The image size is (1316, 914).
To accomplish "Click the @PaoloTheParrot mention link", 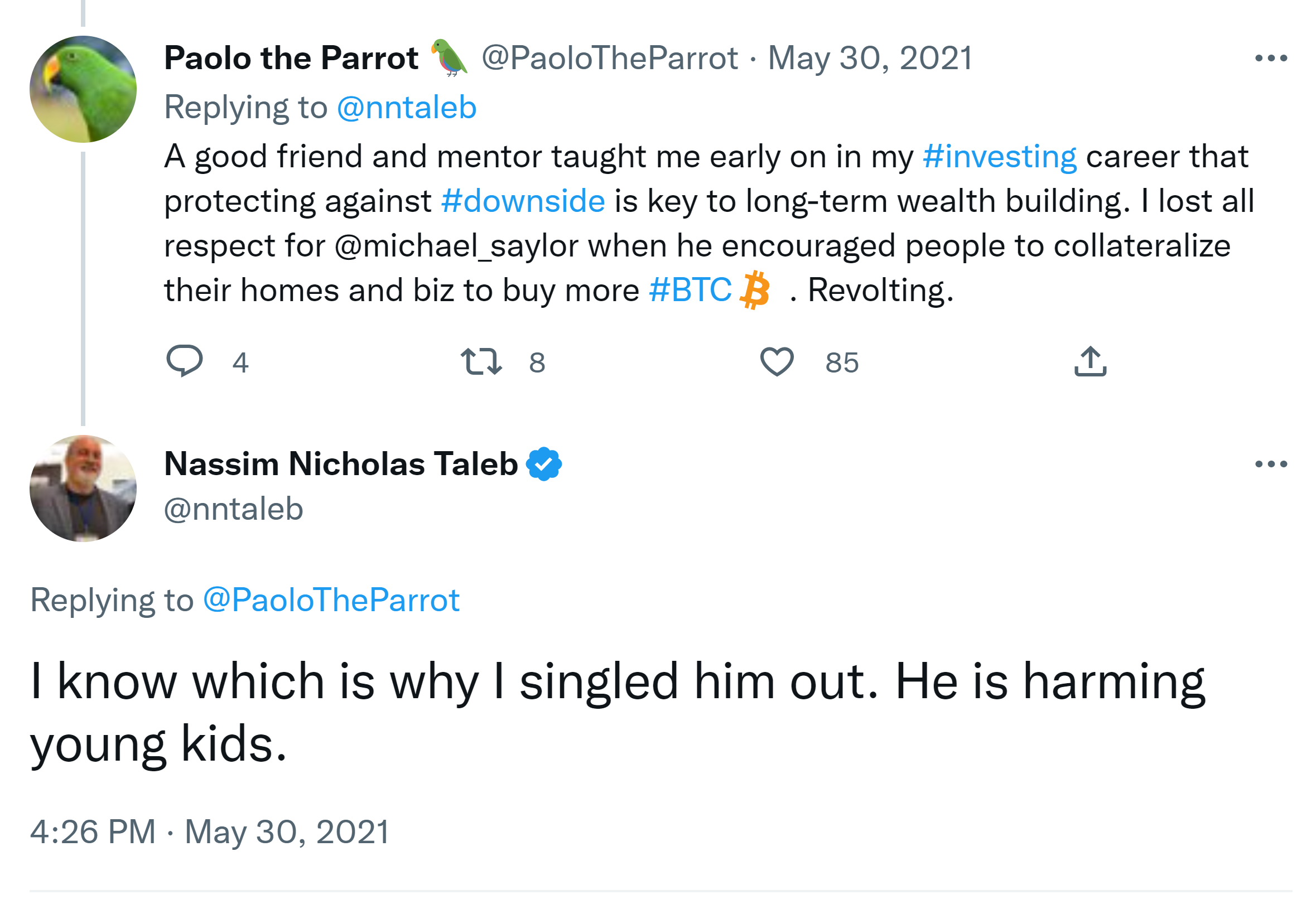I will point(331,600).
